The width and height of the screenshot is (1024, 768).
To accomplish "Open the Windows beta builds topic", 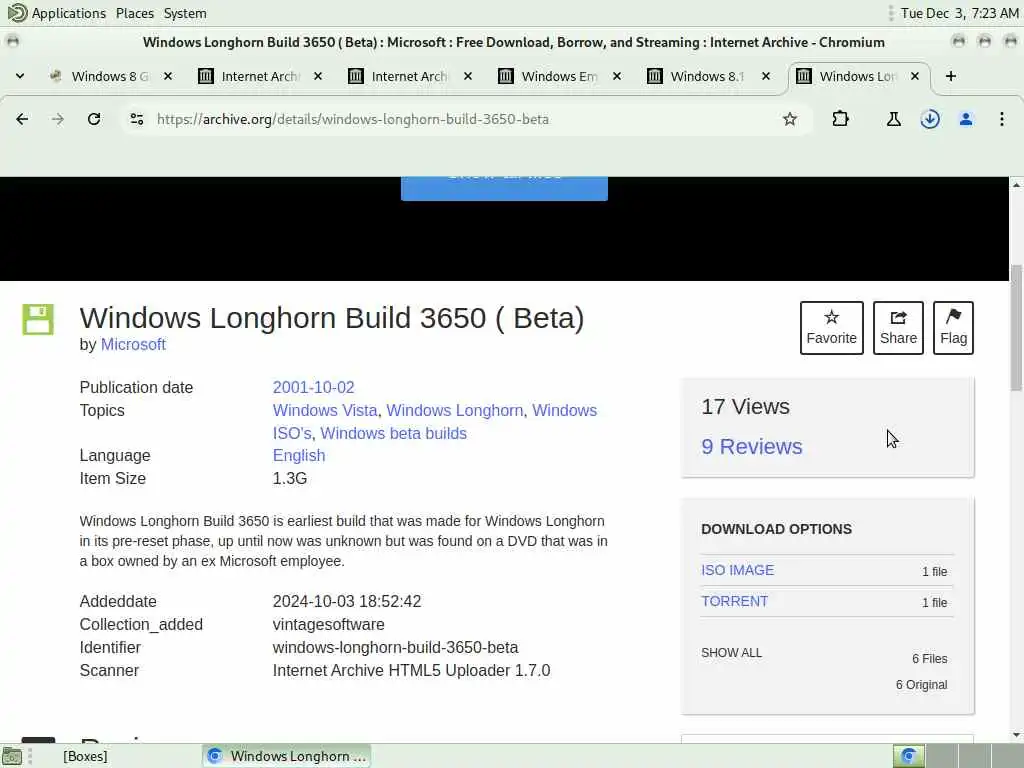I will [x=393, y=433].
